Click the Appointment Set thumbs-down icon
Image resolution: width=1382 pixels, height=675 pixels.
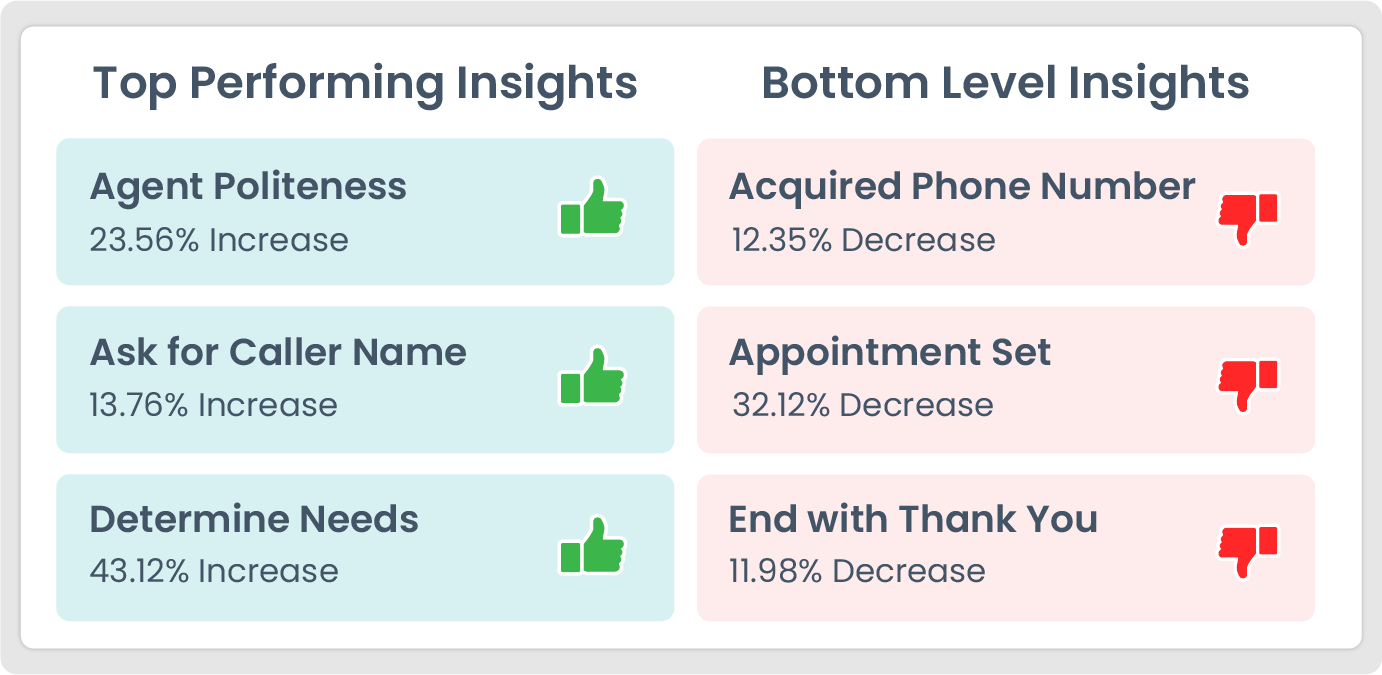[1247, 385]
